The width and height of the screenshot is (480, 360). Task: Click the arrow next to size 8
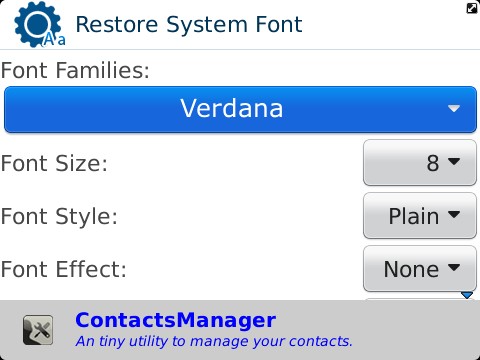[454, 161]
